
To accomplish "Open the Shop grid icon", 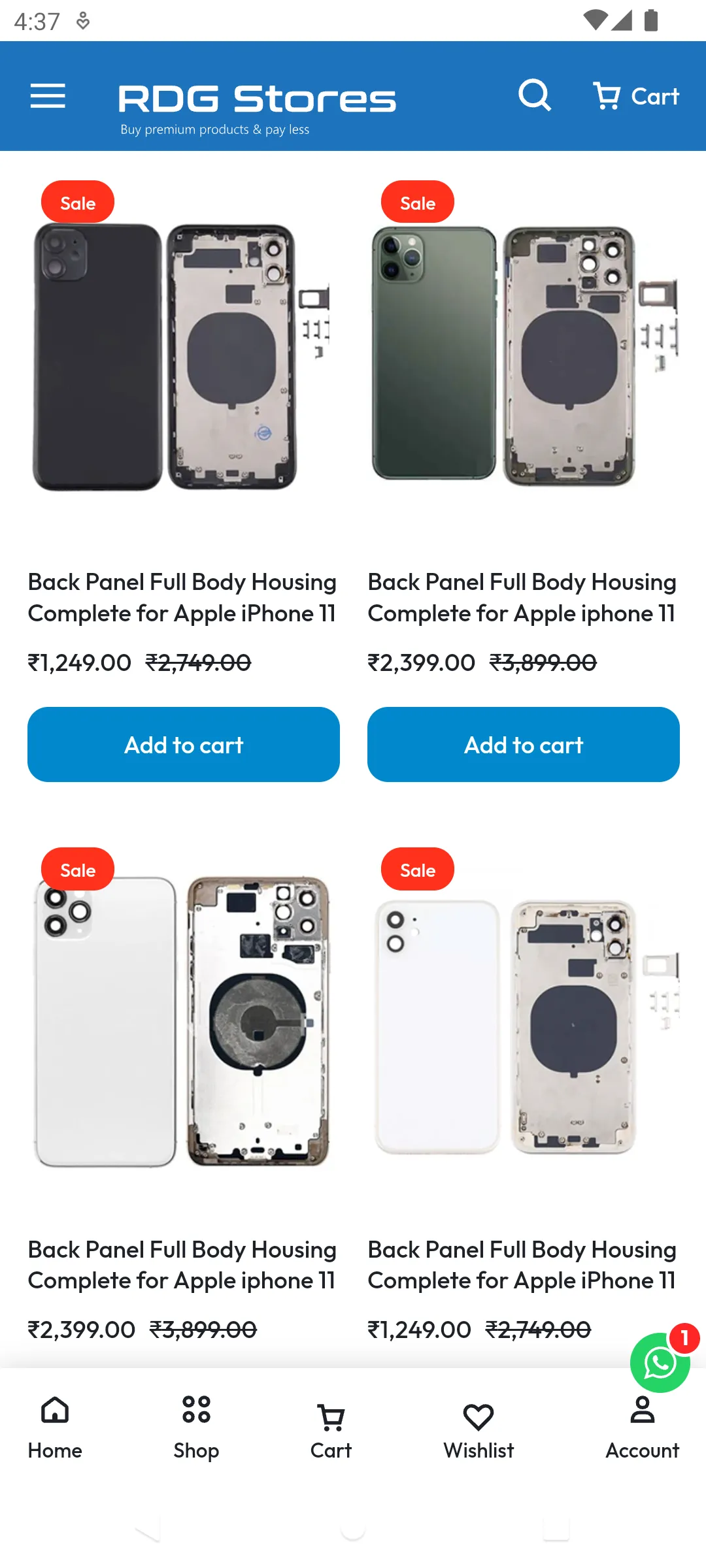I will tap(196, 1431).
